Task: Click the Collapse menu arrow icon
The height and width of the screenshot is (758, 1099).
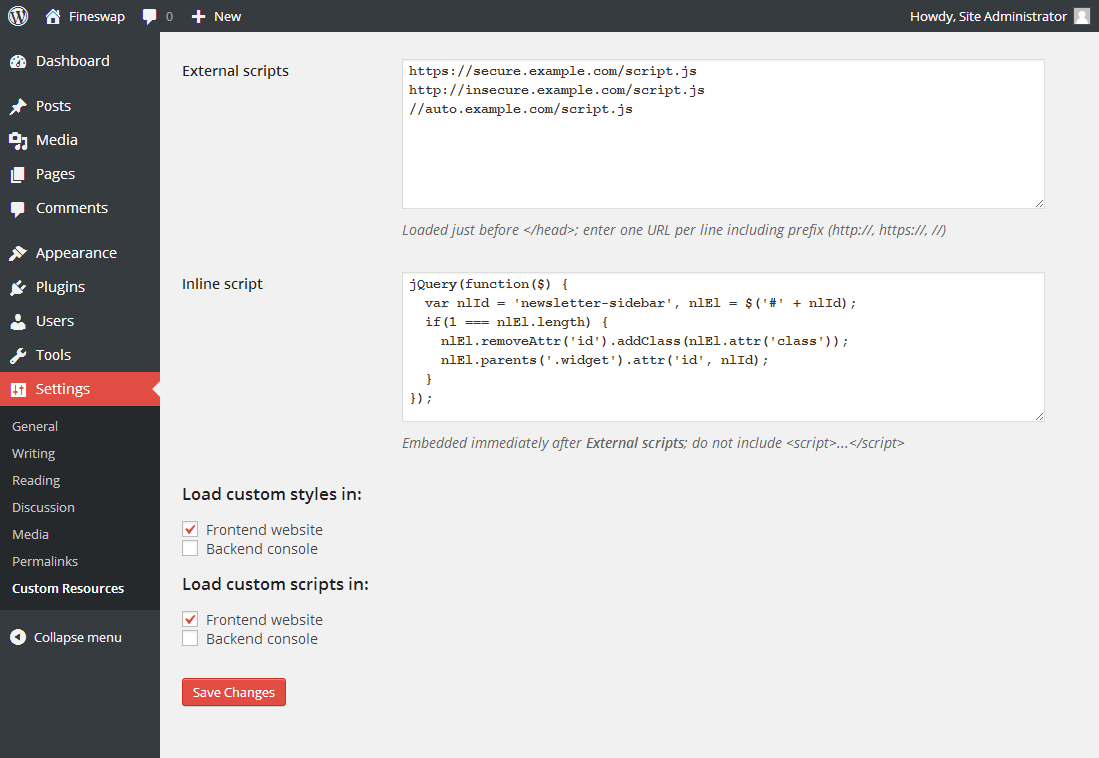Action: (18, 637)
